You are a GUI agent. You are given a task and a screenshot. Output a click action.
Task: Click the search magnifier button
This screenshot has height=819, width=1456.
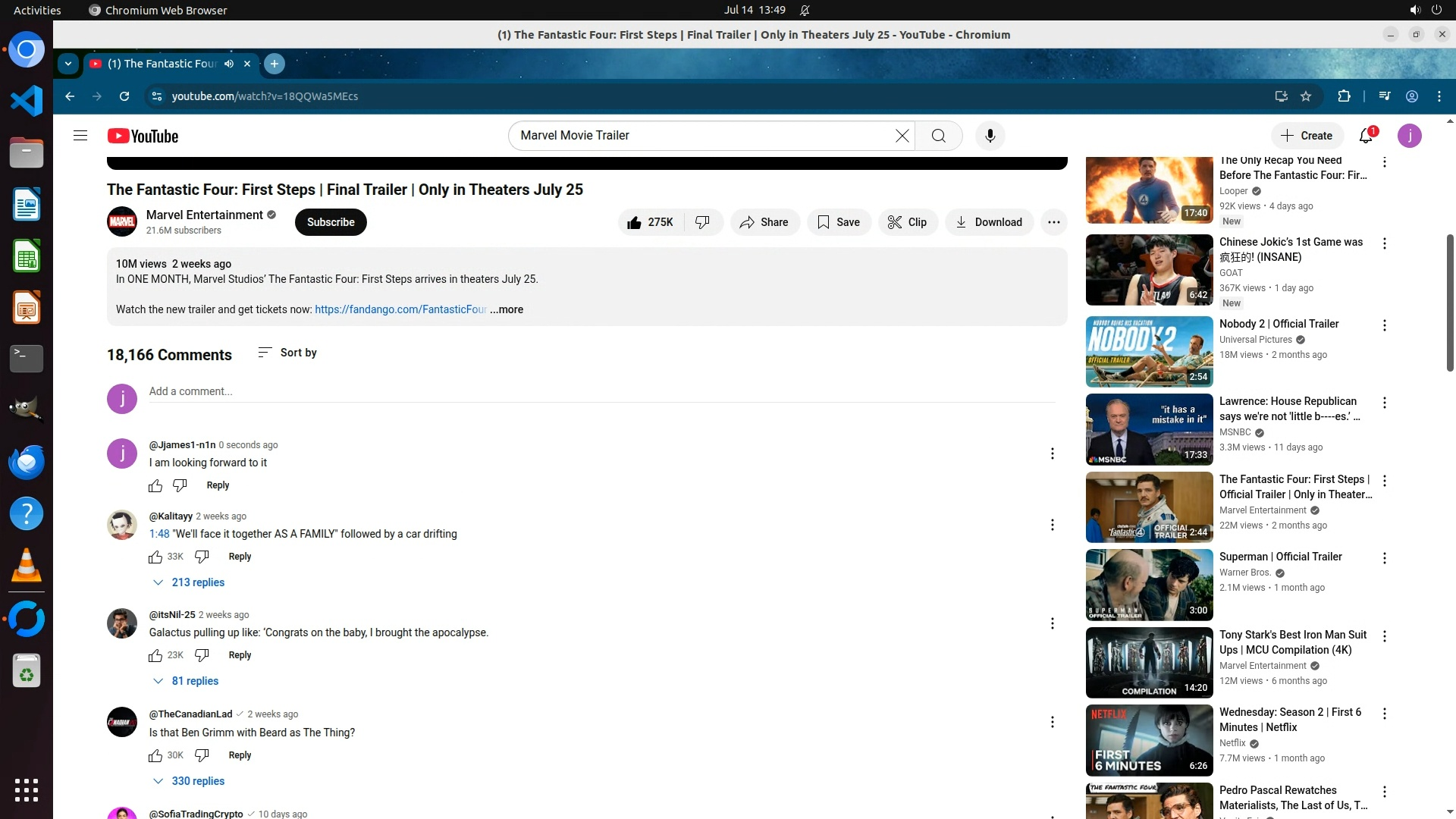click(938, 136)
